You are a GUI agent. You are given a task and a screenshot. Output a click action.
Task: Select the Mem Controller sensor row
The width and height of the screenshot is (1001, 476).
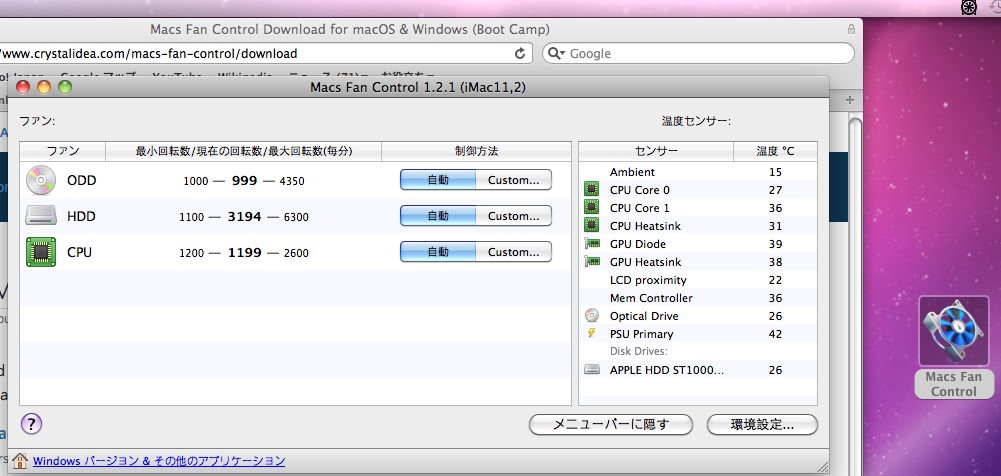pos(698,298)
